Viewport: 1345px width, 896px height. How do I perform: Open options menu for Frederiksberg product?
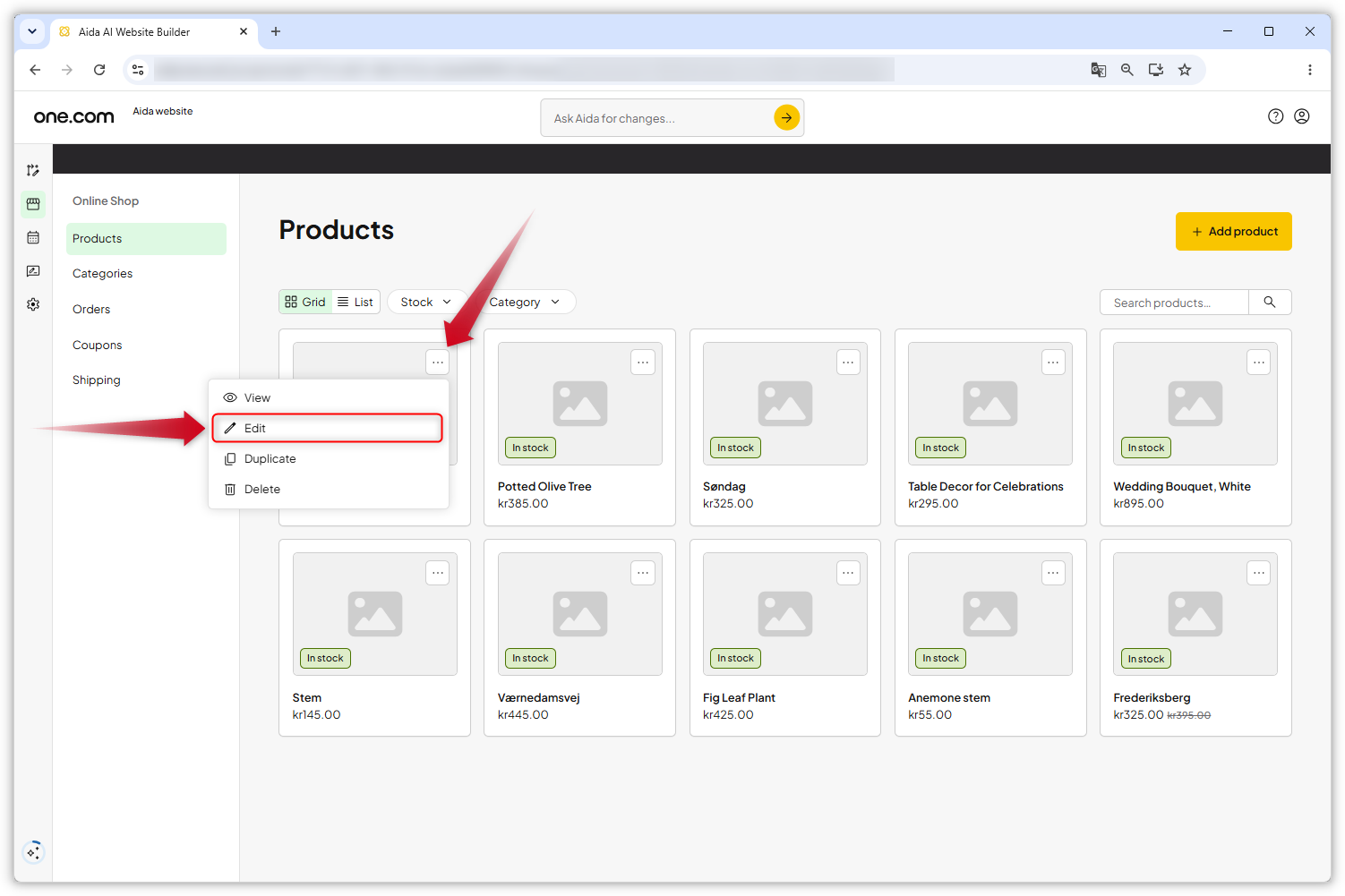pos(1259,573)
